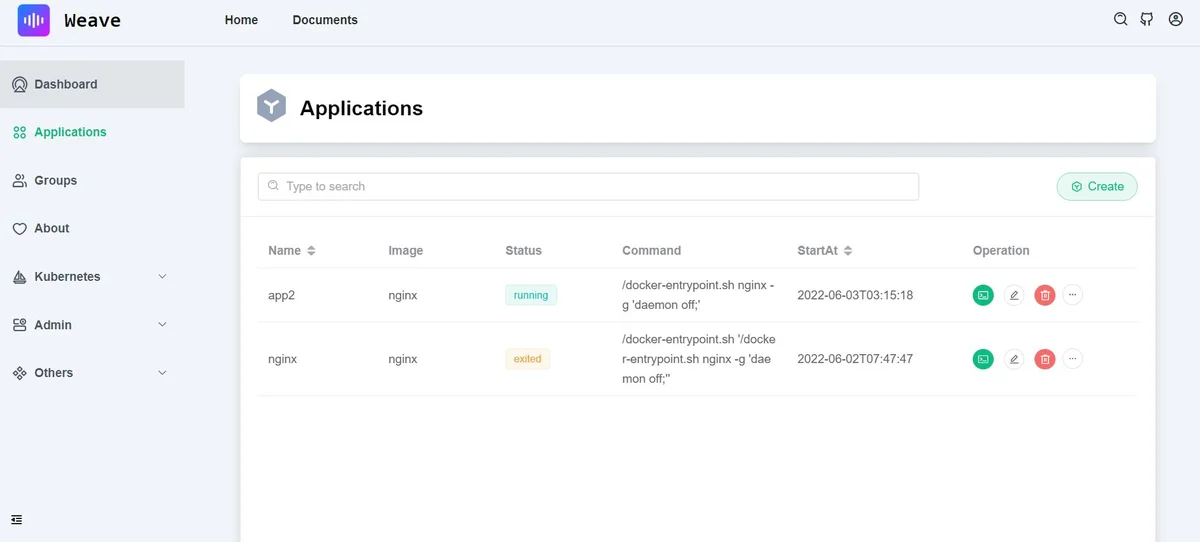Image resolution: width=1200 pixels, height=542 pixels.
Task: Collapse the sidebar menu toggle
Action: (x=17, y=520)
